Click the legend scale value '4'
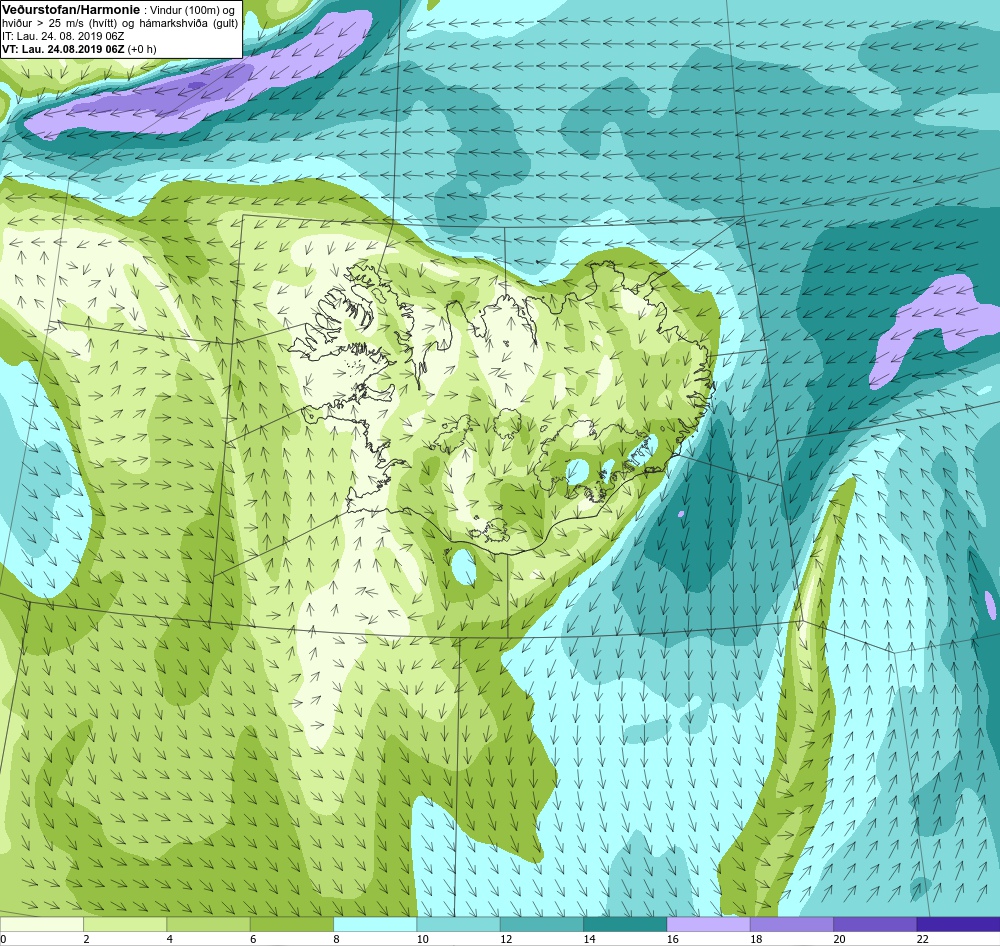This screenshot has height=946, width=1000. click(x=170, y=938)
